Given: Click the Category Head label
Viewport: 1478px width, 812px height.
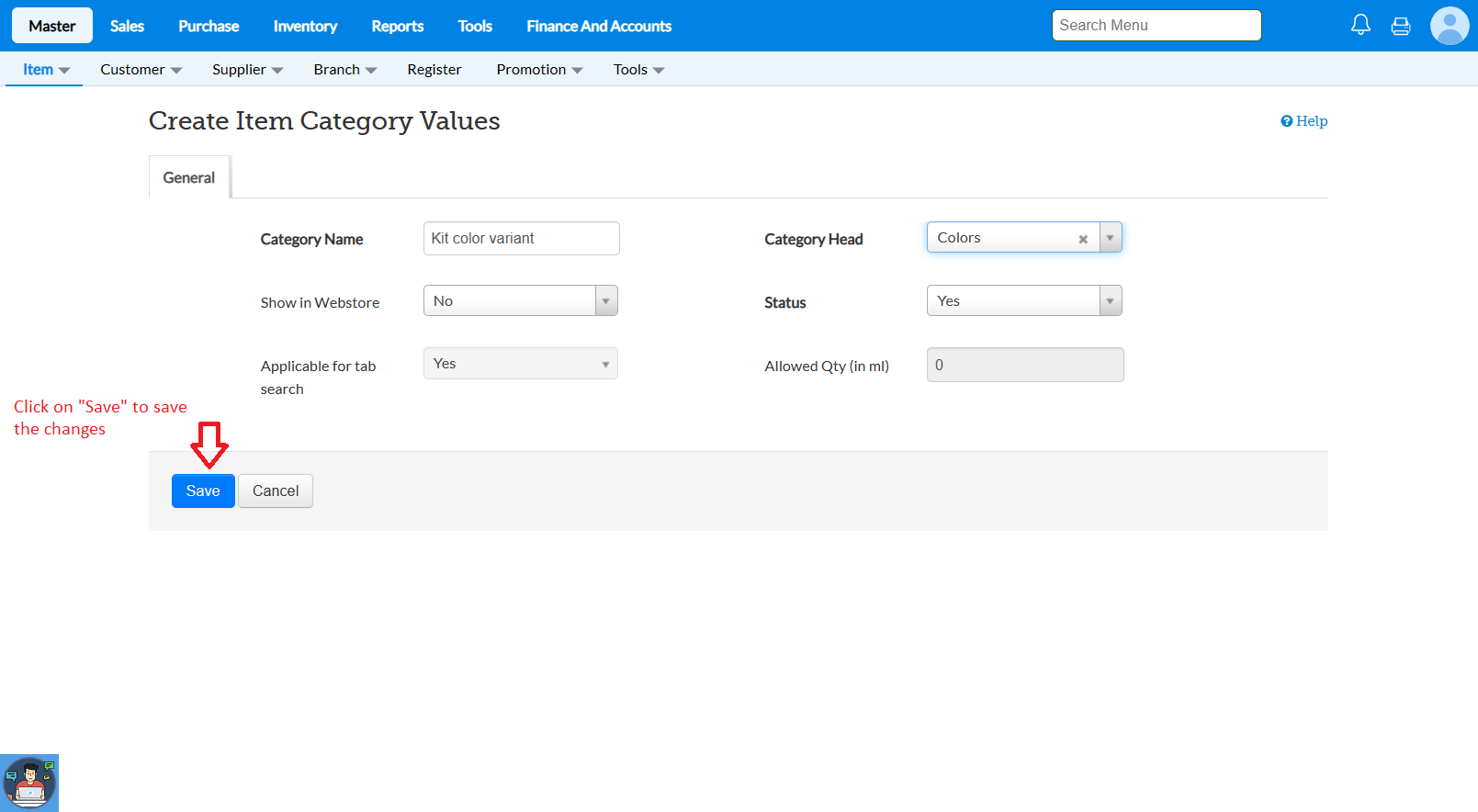Looking at the screenshot, I should [x=814, y=239].
